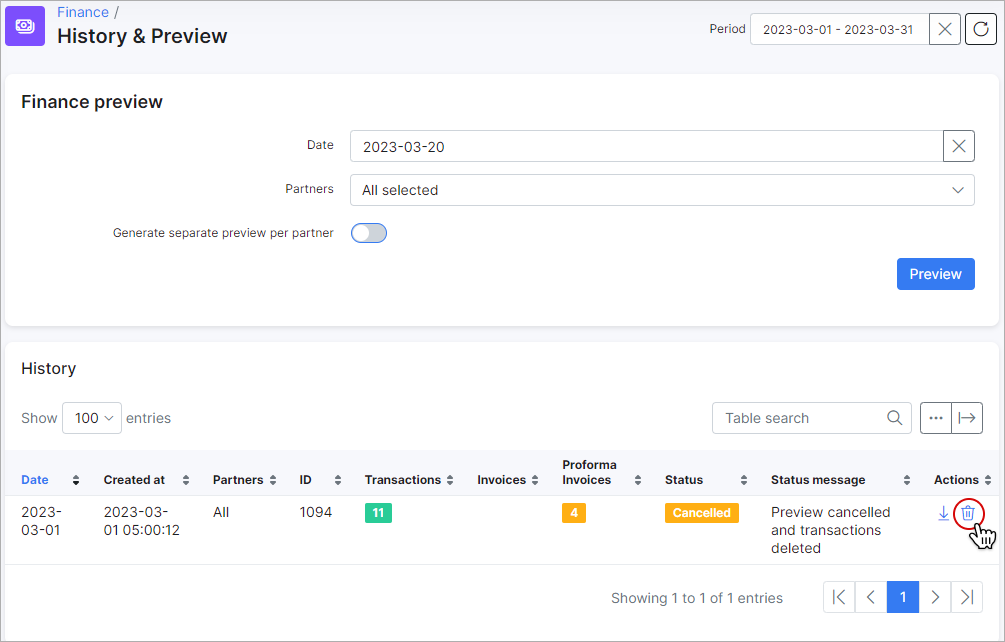Refresh data with the reload icon

pyautogui.click(x=980, y=29)
